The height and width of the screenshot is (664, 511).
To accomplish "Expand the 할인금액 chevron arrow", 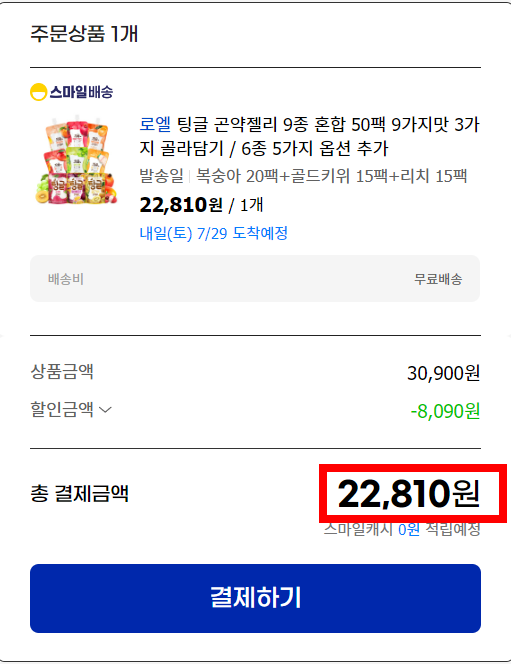I will (x=105, y=409).
